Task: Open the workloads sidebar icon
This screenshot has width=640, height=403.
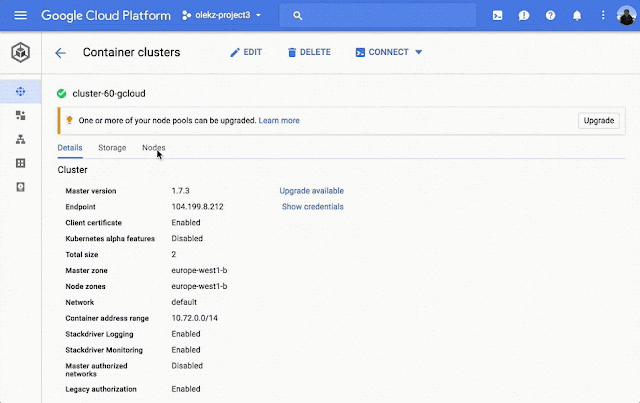Action: tap(20, 116)
